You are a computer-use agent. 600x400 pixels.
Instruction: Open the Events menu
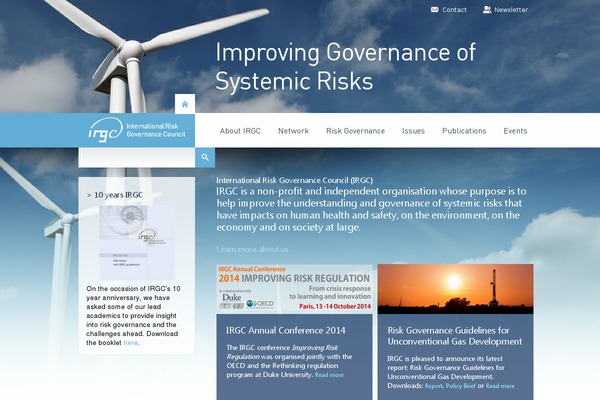tap(515, 131)
